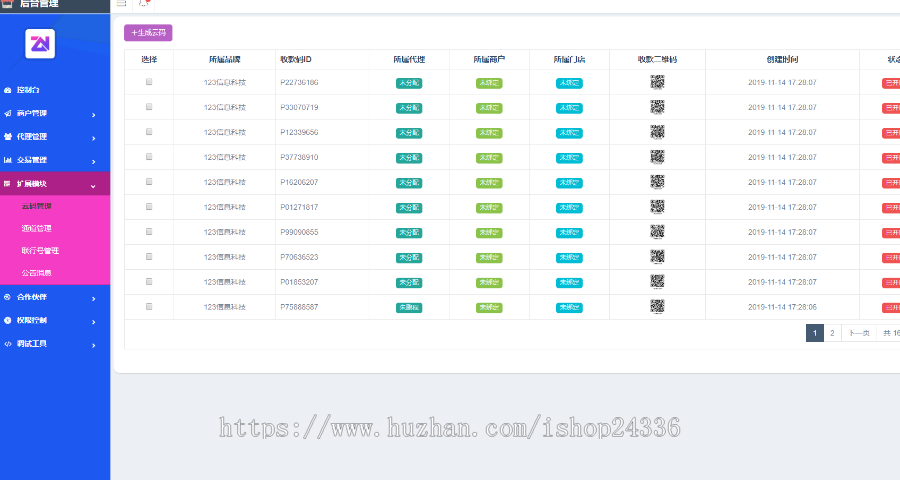Click the 所属品牌 column header
Image resolution: width=900 pixels, height=480 pixels.
coord(224,60)
